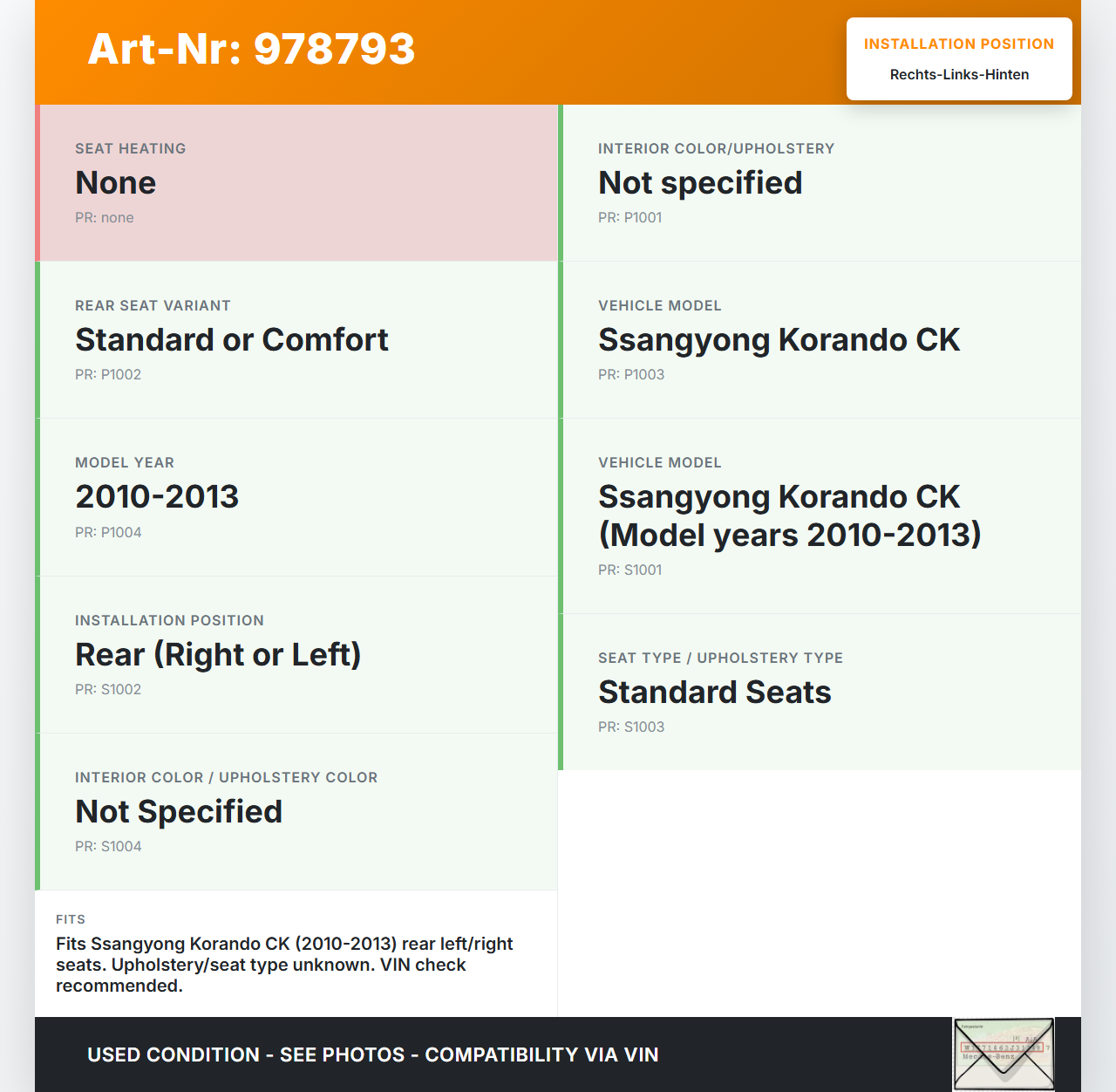Click the PR: P1001 code label

[629, 218]
